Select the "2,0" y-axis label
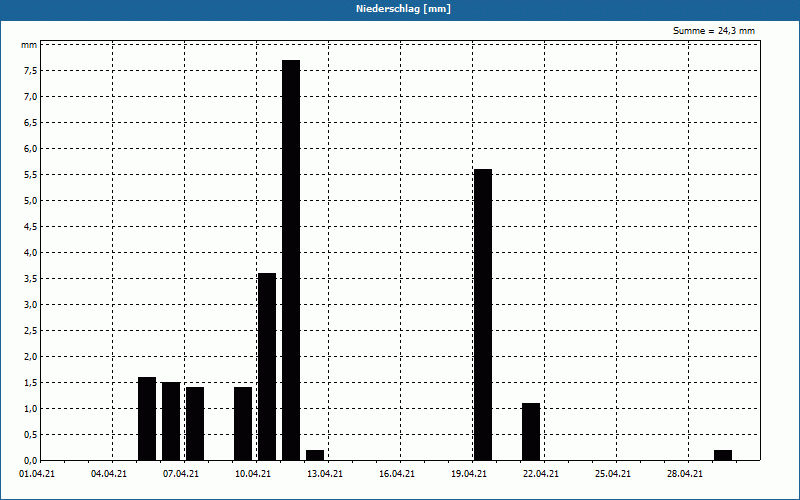The height and width of the screenshot is (500, 800). pos(31,357)
